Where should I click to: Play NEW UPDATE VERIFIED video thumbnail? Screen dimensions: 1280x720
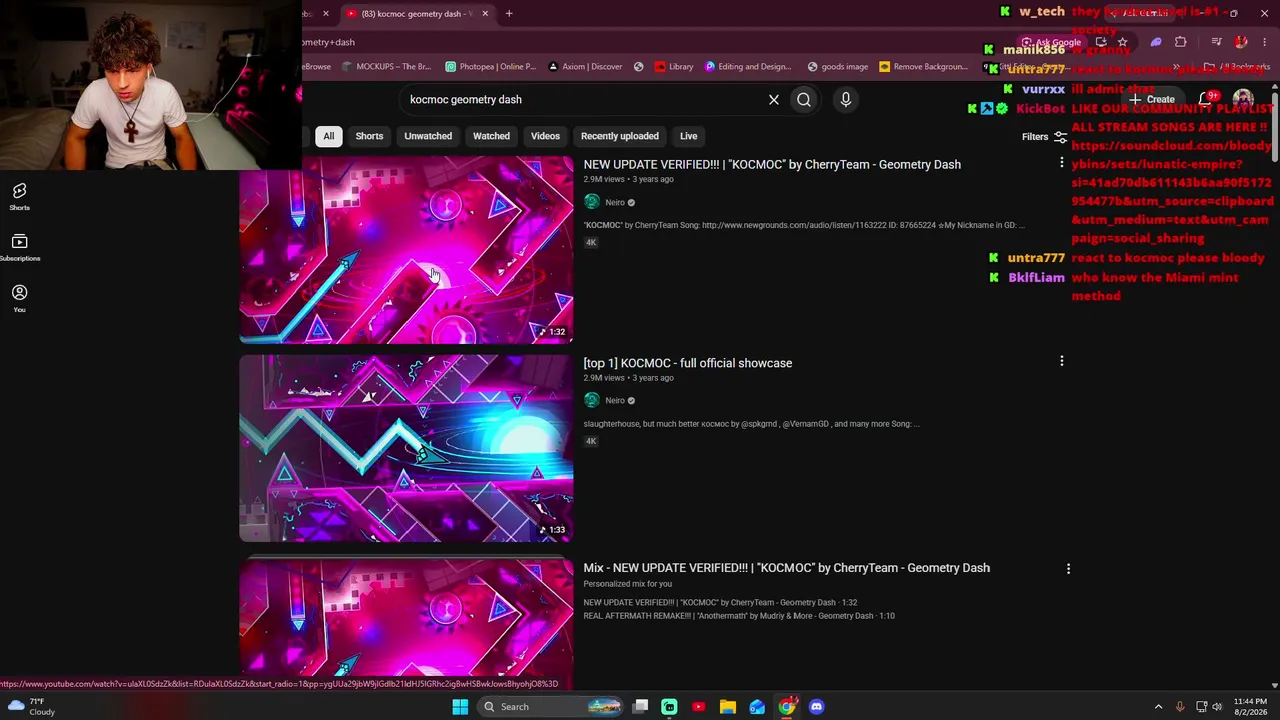406,250
